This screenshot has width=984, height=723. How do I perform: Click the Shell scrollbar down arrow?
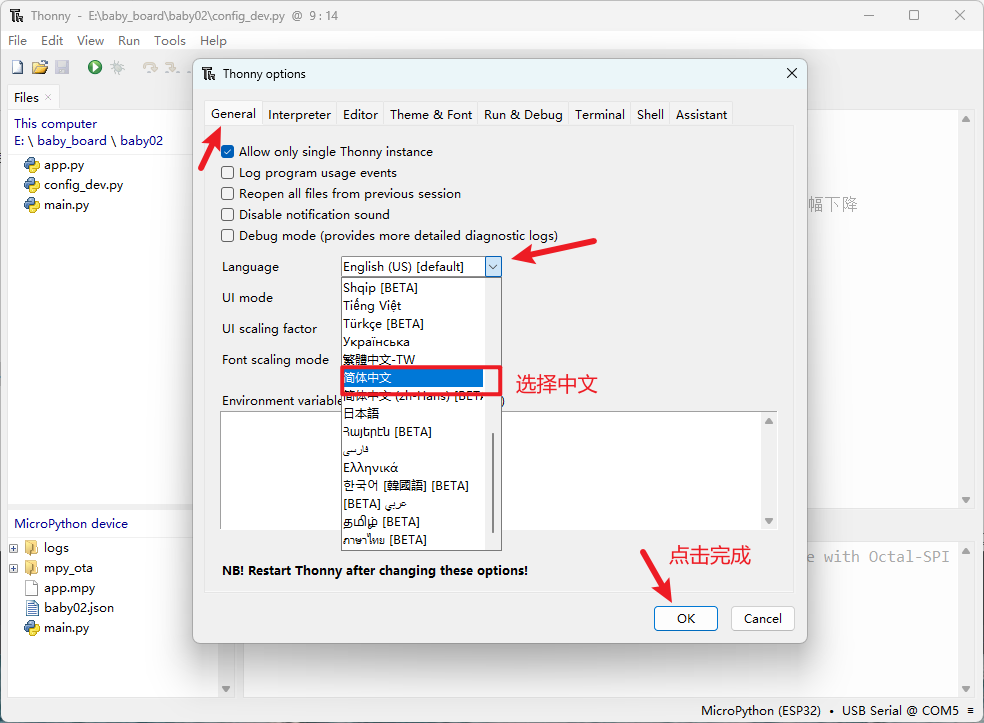966,688
